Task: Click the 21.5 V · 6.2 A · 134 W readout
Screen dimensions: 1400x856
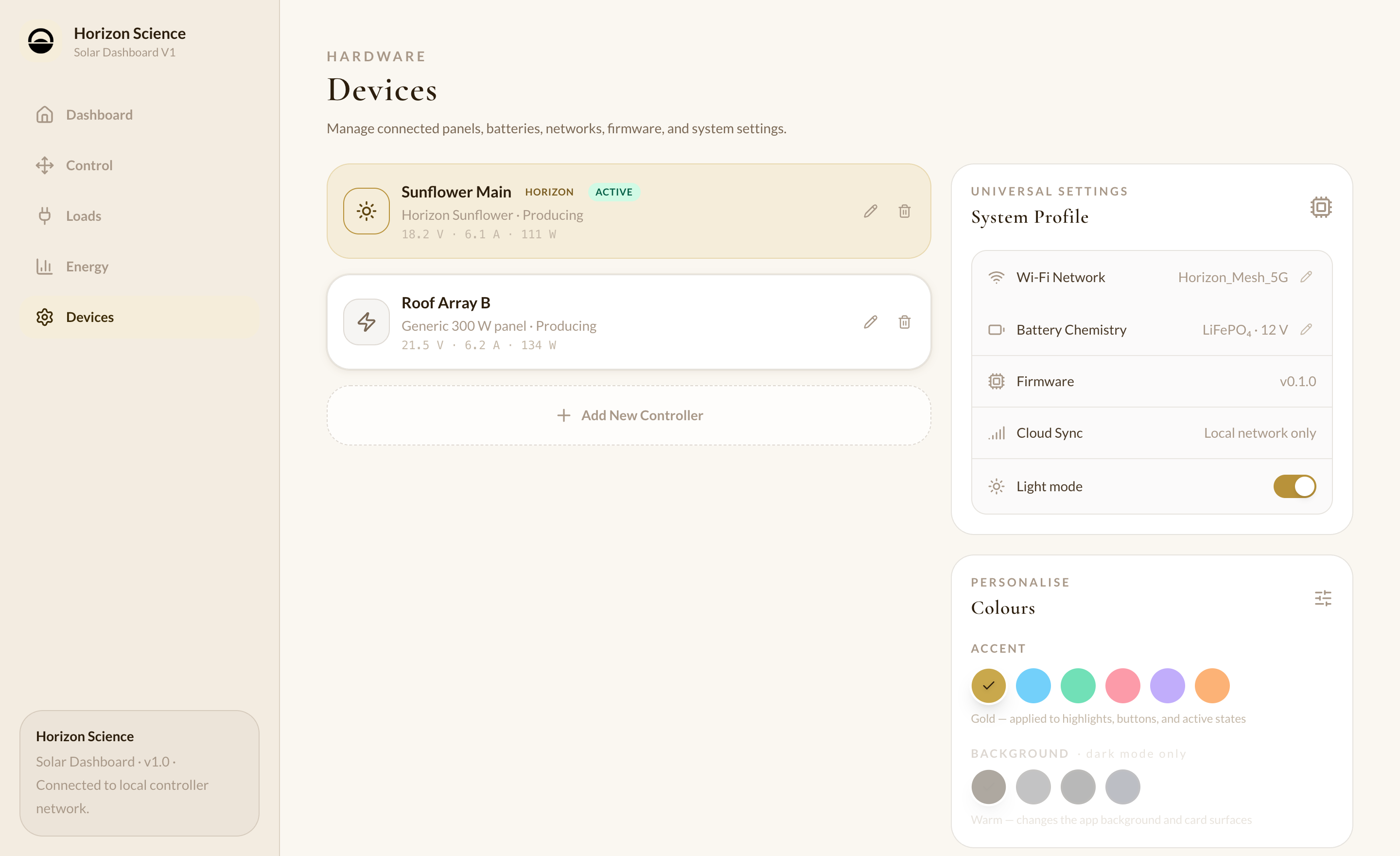Action: coord(479,345)
